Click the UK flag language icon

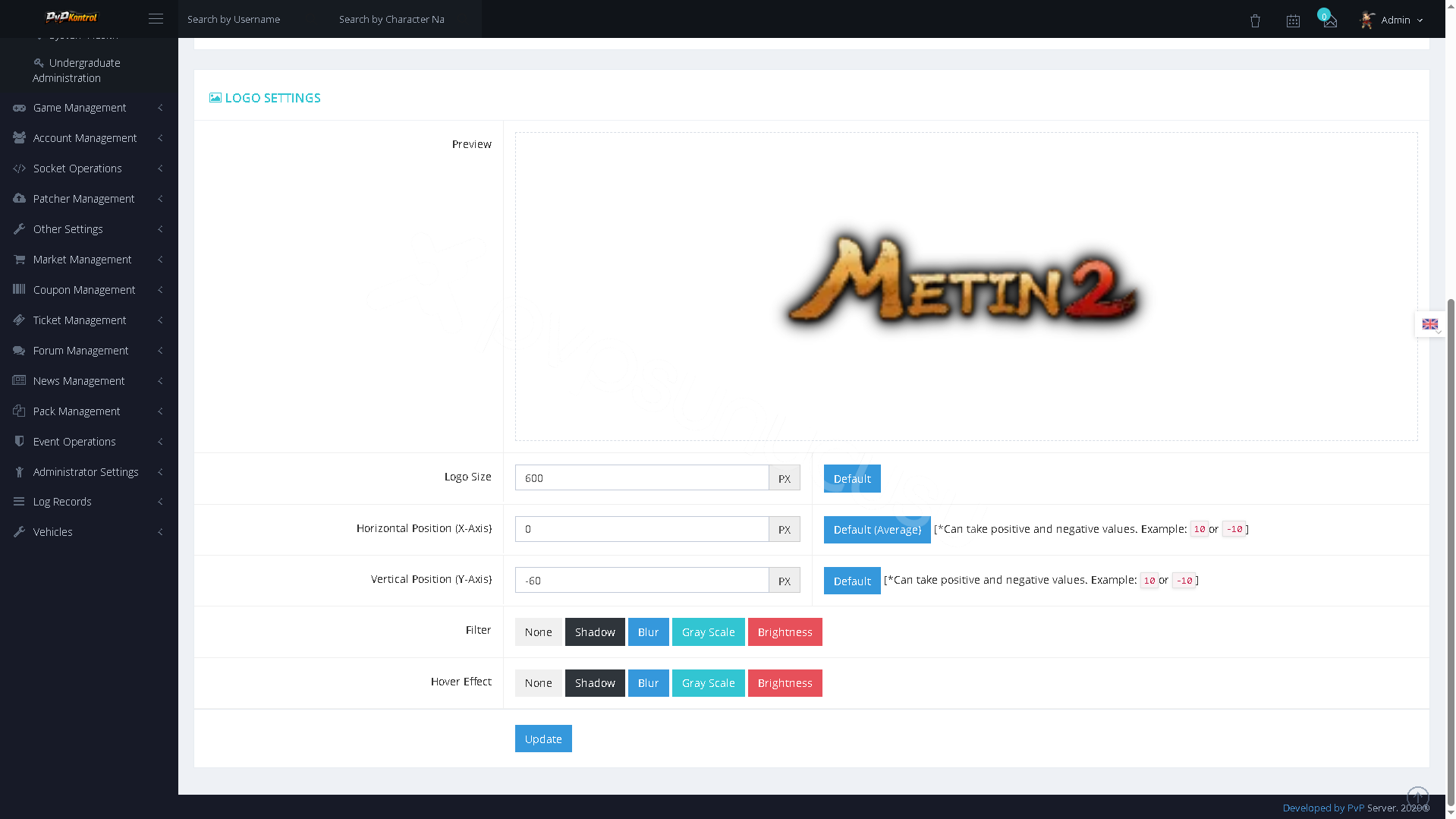pos(1430,324)
